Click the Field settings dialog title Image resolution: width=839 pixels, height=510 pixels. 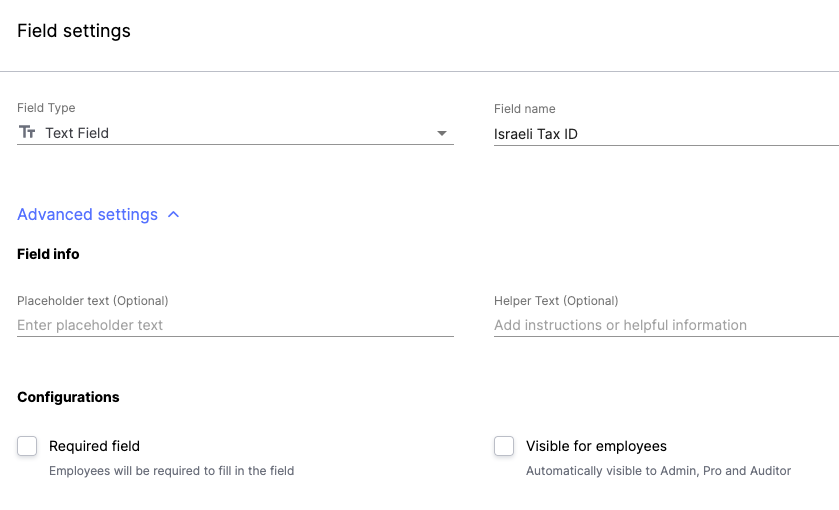74,31
